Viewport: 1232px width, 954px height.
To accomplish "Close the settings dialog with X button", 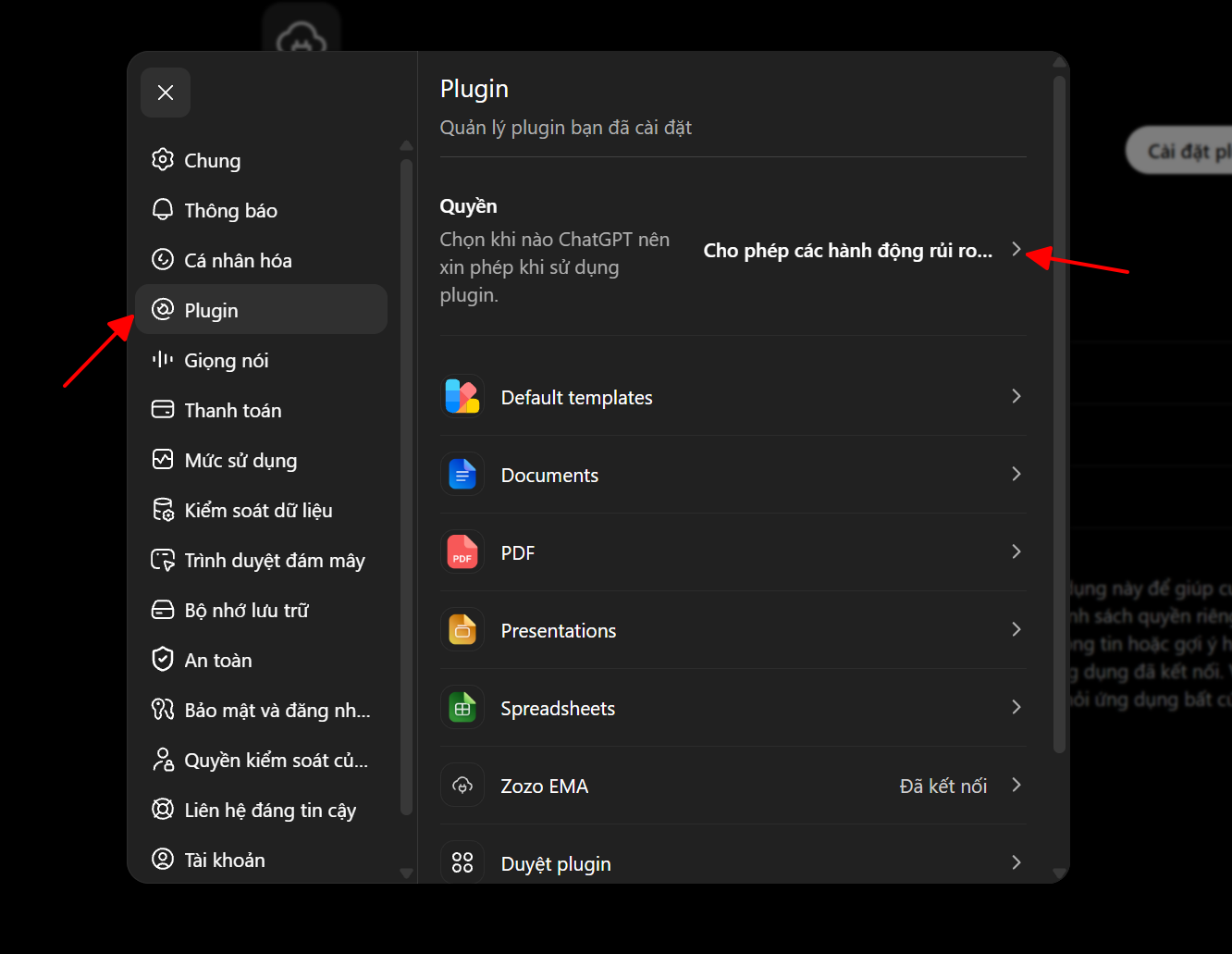I will pyautogui.click(x=166, y=93).
